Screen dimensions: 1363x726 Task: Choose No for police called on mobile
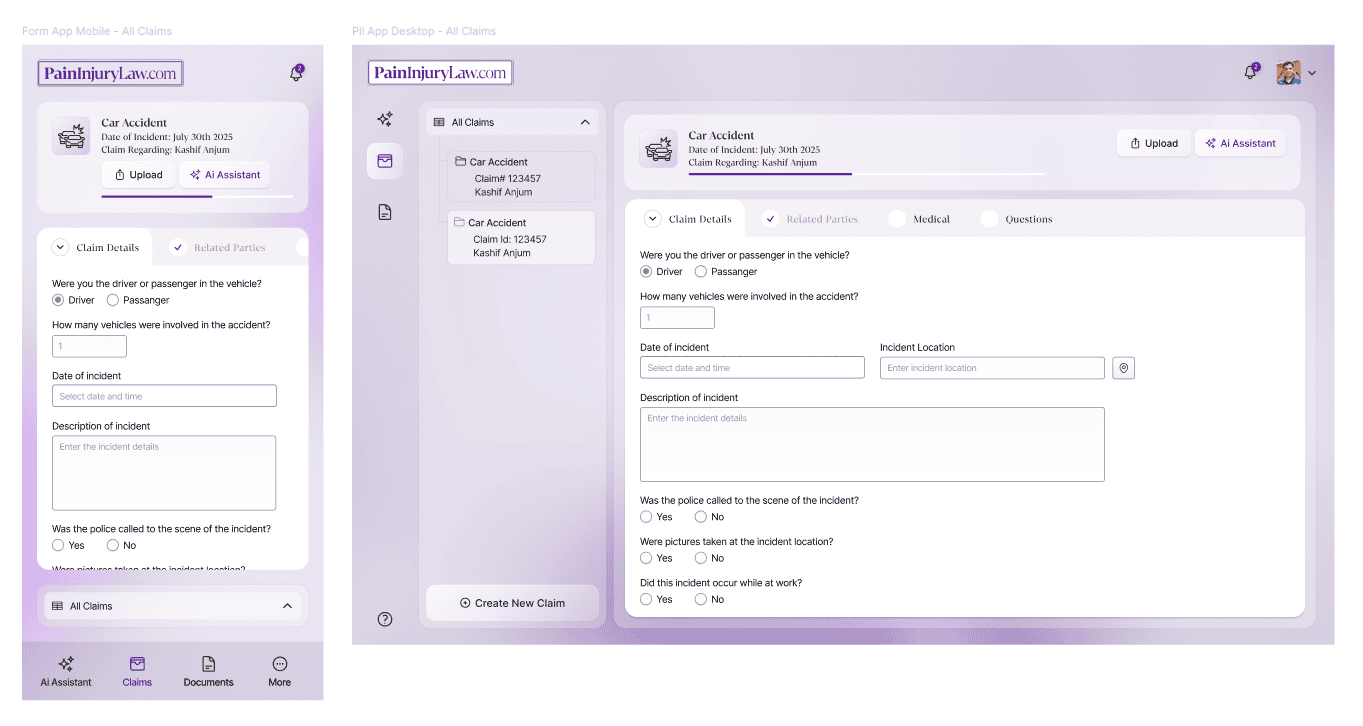coord(113,545)
